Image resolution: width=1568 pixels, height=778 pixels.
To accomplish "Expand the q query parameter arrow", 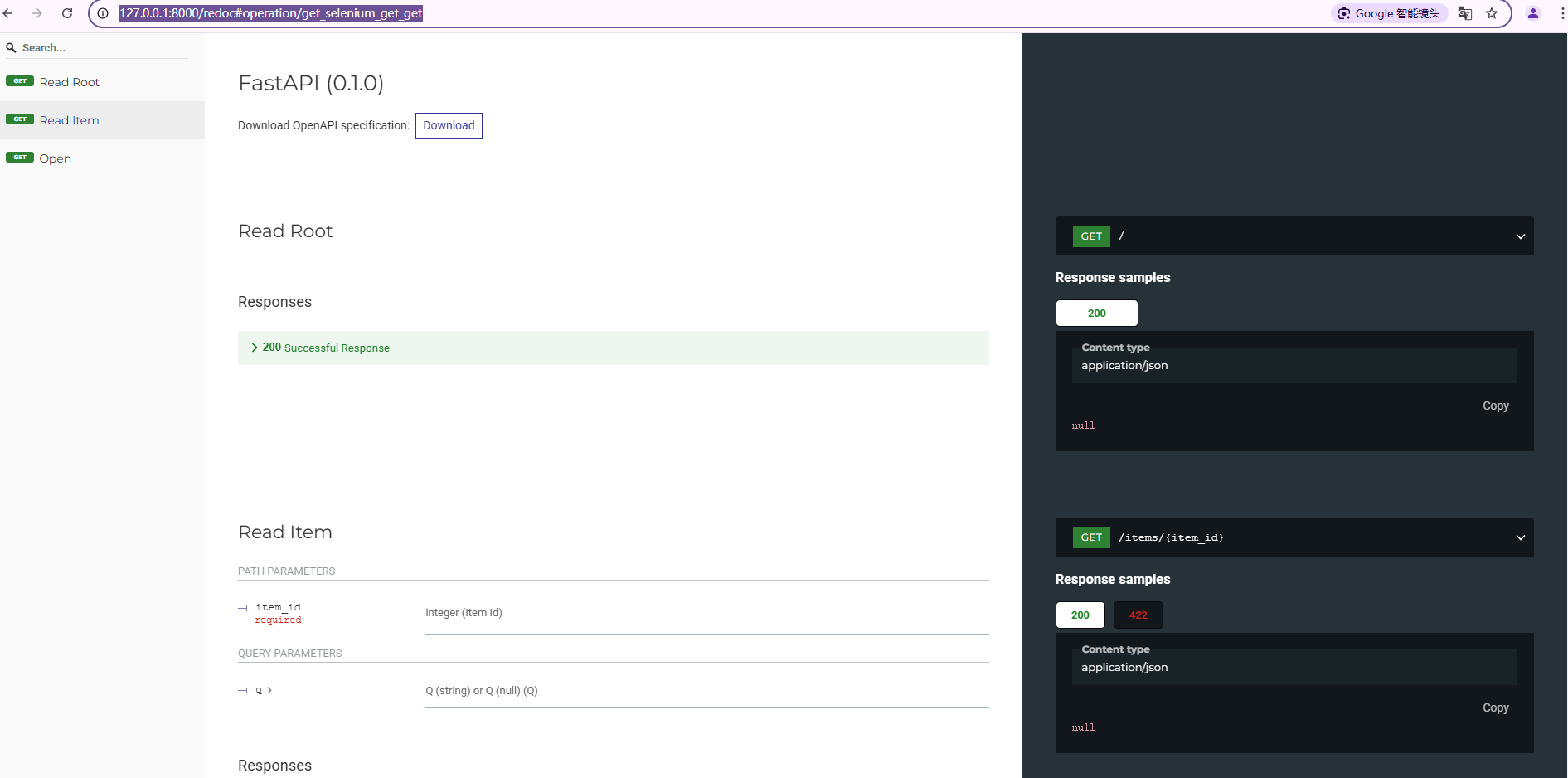I will 269,690.
